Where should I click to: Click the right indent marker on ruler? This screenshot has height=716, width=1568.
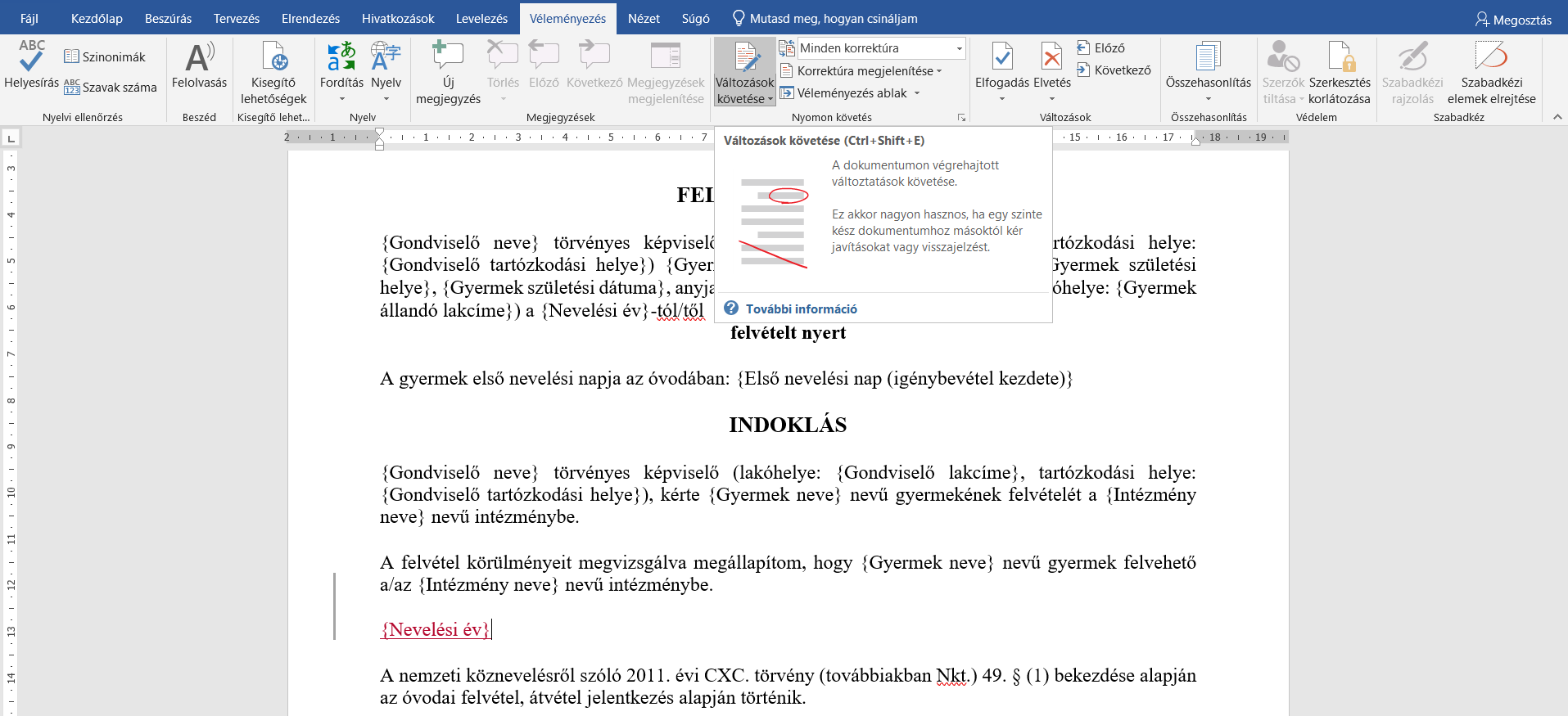[1195, 142]
